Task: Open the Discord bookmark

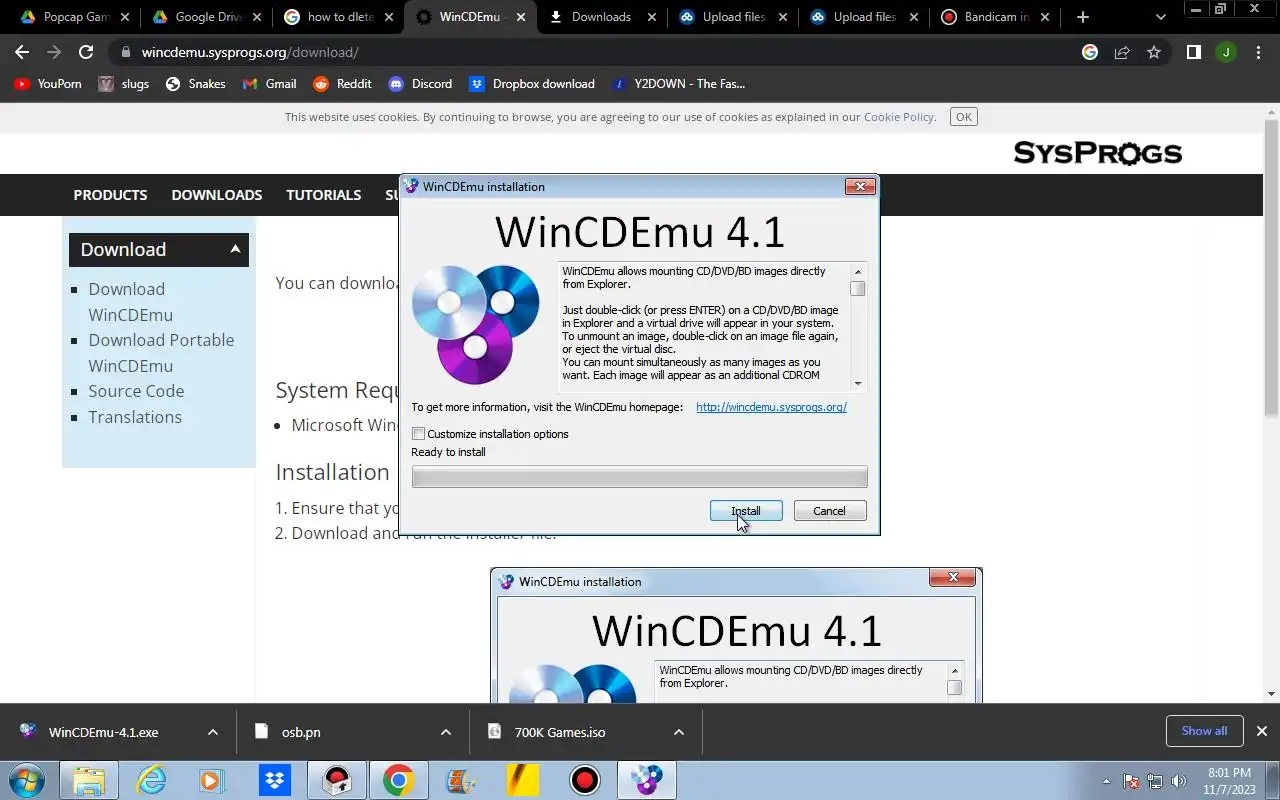Action: [x=420, y=84]
